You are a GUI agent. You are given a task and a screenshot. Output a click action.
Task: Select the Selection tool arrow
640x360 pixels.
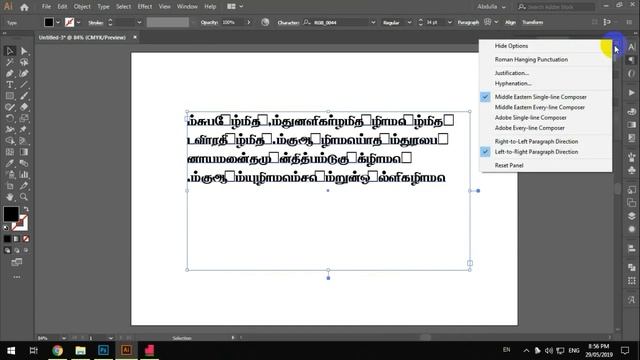(x=10, y=51)
